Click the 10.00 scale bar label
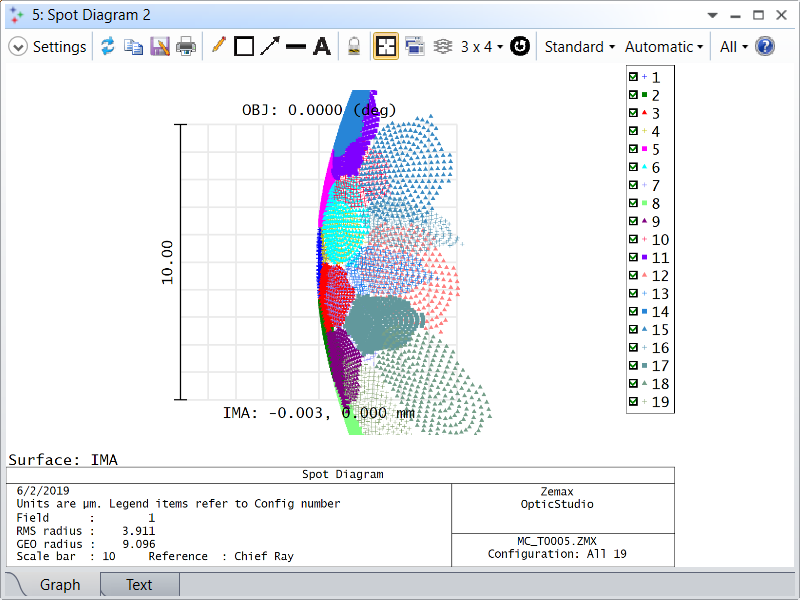The width and height of the screenshot is (800, 600). (167, 262)
